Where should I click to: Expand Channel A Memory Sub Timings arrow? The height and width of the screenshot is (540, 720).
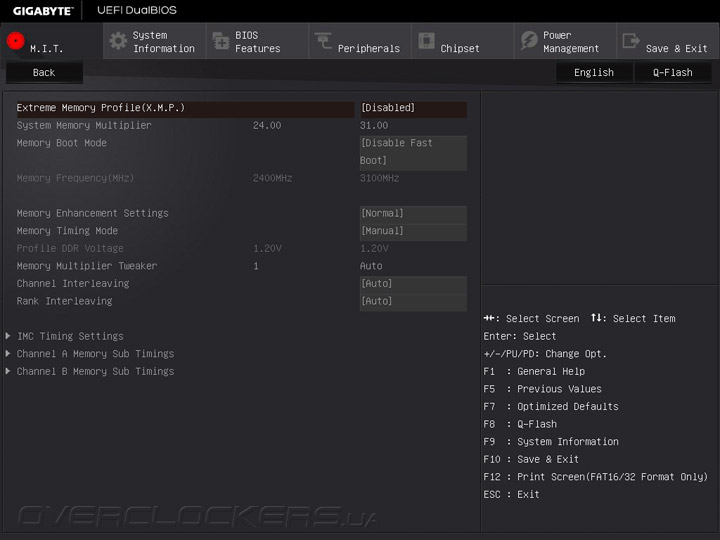click(x=8, y=354)
